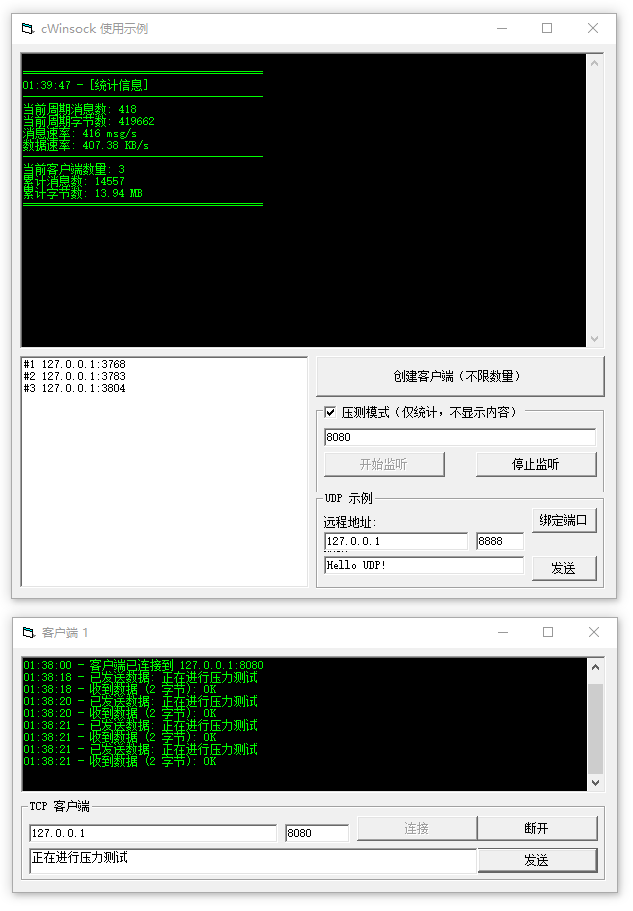The image size is (633, 911).
Task: Send the UDP message with 发送
Action: [564, 568]
